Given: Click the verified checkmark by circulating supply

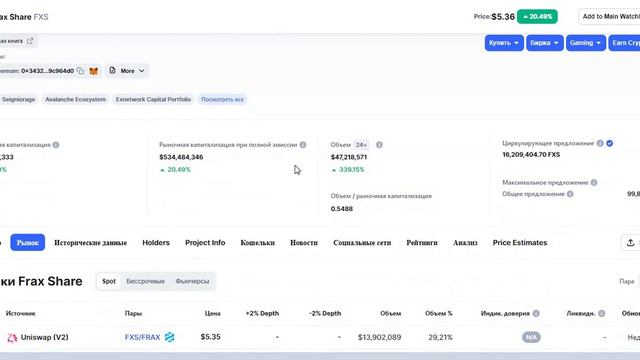Looking at the screenshot, I should (609, 143).
